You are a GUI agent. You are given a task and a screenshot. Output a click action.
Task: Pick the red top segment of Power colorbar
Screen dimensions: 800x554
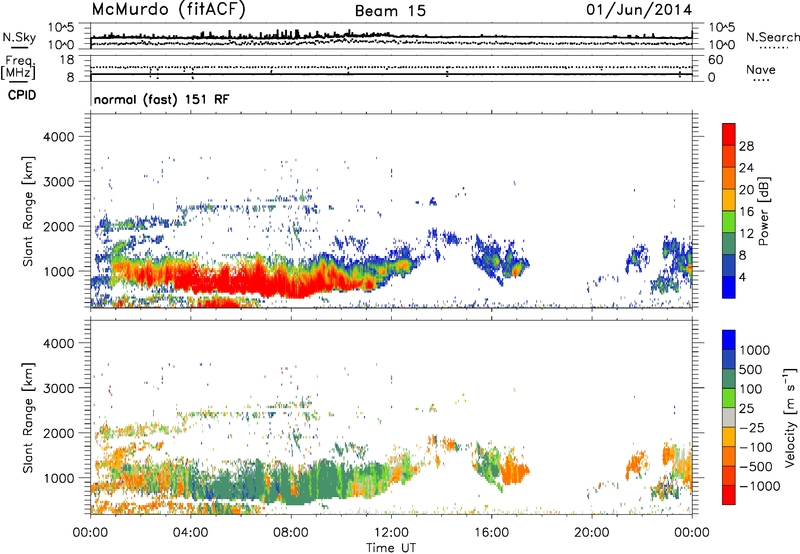click(x=729, y=134)
